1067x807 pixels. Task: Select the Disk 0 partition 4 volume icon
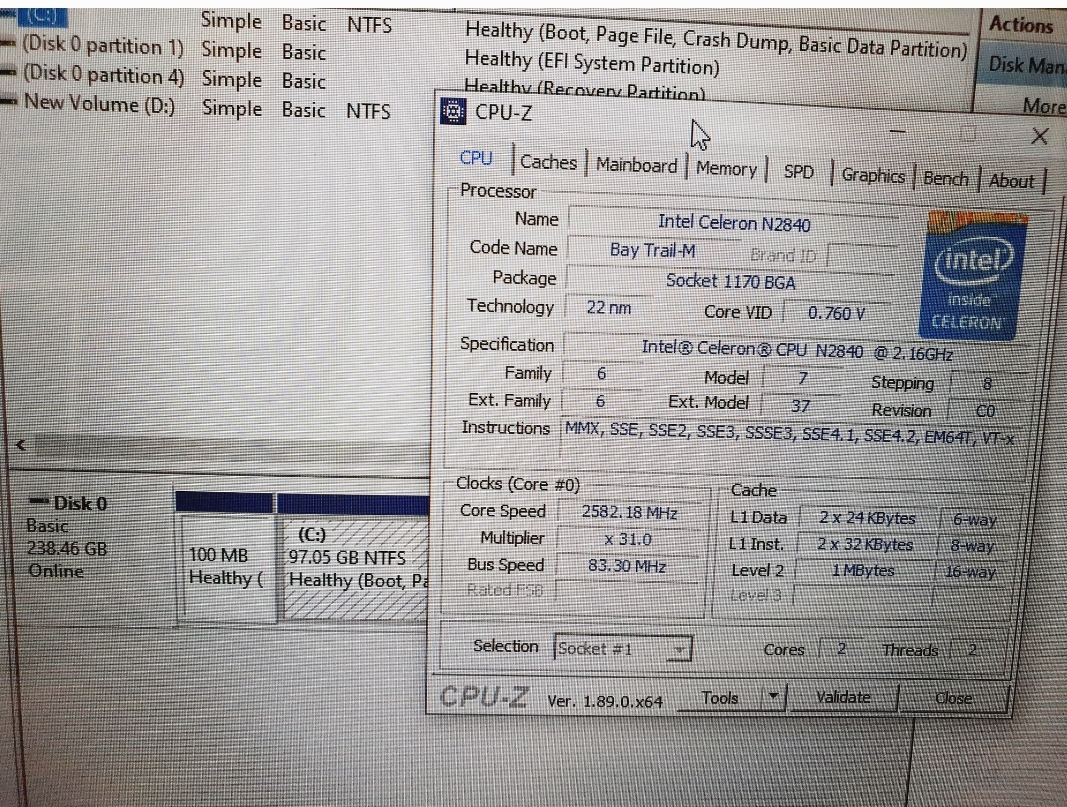tap(10, 77)
